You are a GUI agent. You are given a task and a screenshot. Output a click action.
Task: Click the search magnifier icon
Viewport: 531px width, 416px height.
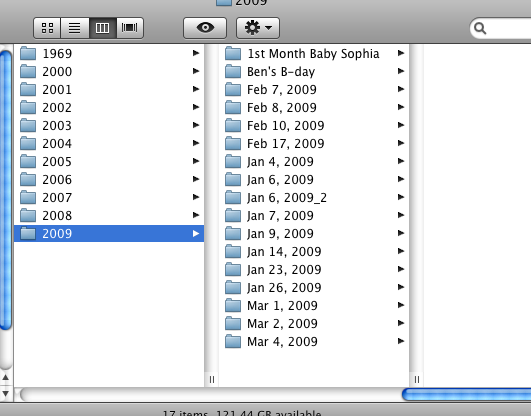point(480,28)
